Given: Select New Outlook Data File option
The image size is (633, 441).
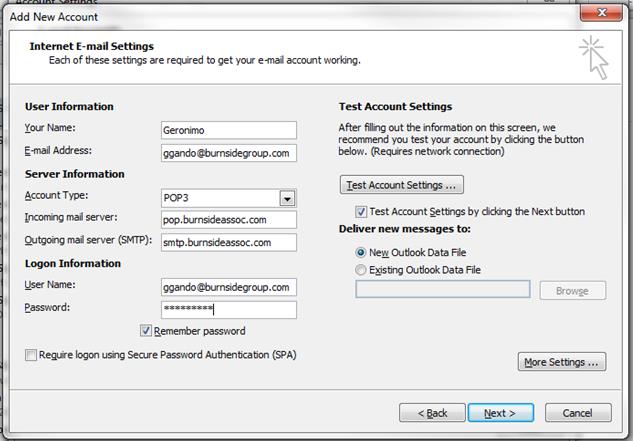Looking at the screenshot, I should (361, 252).
